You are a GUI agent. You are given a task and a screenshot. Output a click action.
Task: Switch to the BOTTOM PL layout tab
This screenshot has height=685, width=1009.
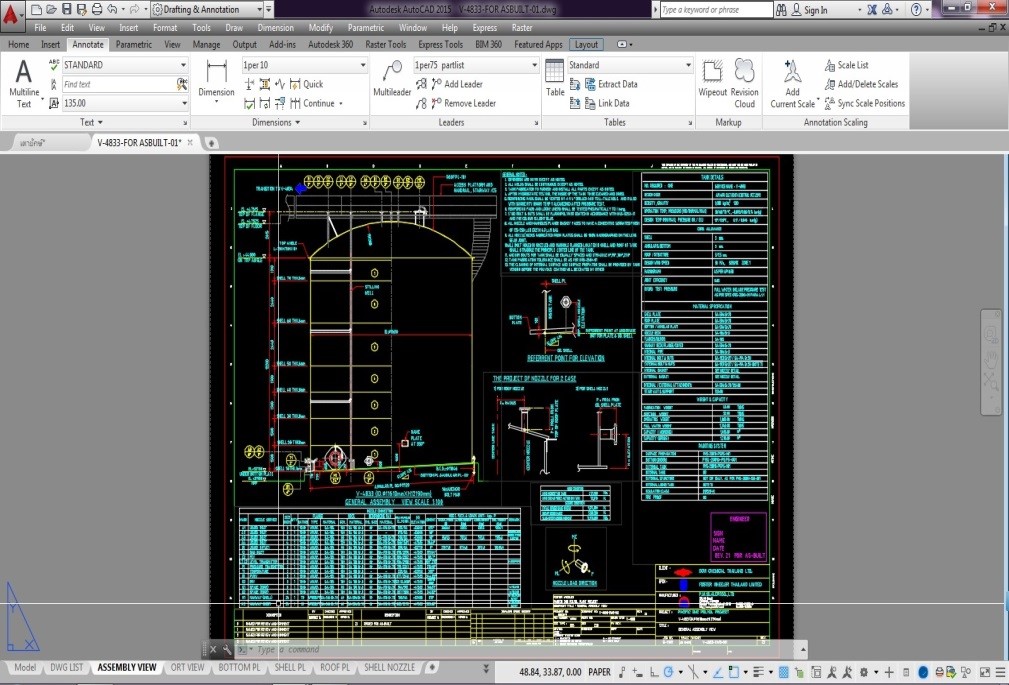tap(239, 668)
